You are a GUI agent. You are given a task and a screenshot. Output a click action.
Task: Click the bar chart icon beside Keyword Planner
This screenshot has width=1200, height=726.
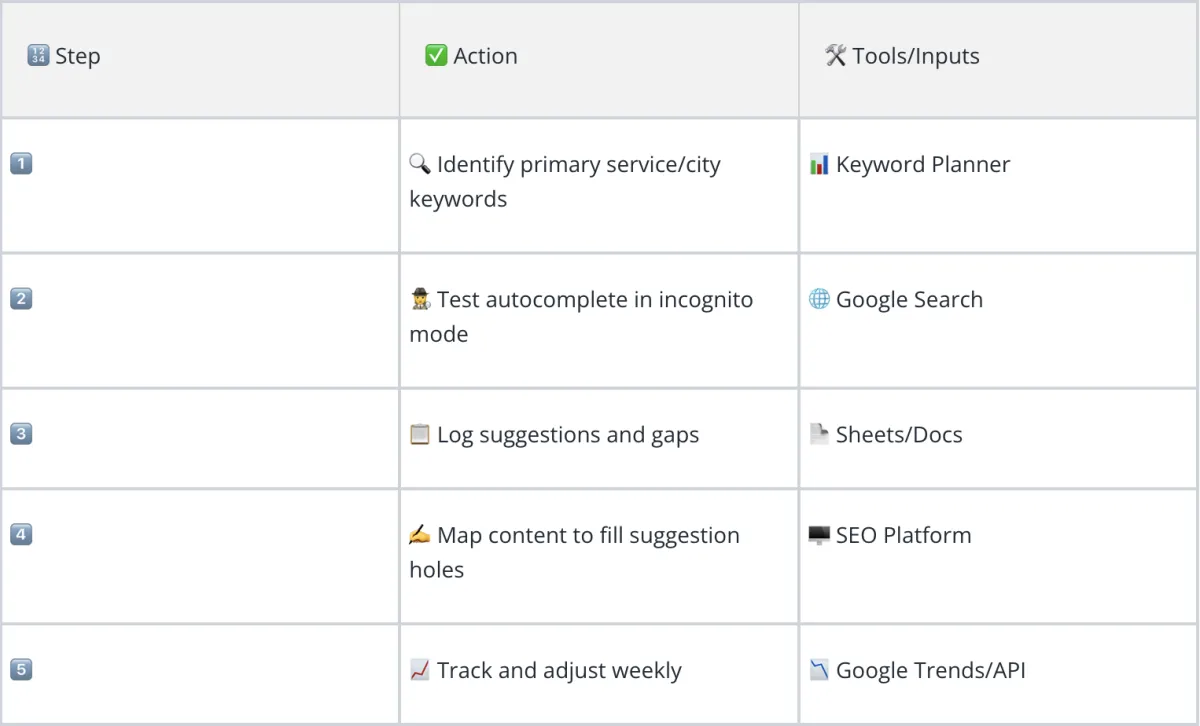(819, 164)
